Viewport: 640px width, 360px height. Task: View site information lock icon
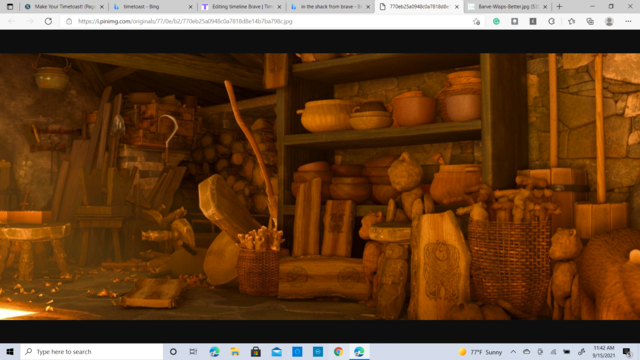69,21
